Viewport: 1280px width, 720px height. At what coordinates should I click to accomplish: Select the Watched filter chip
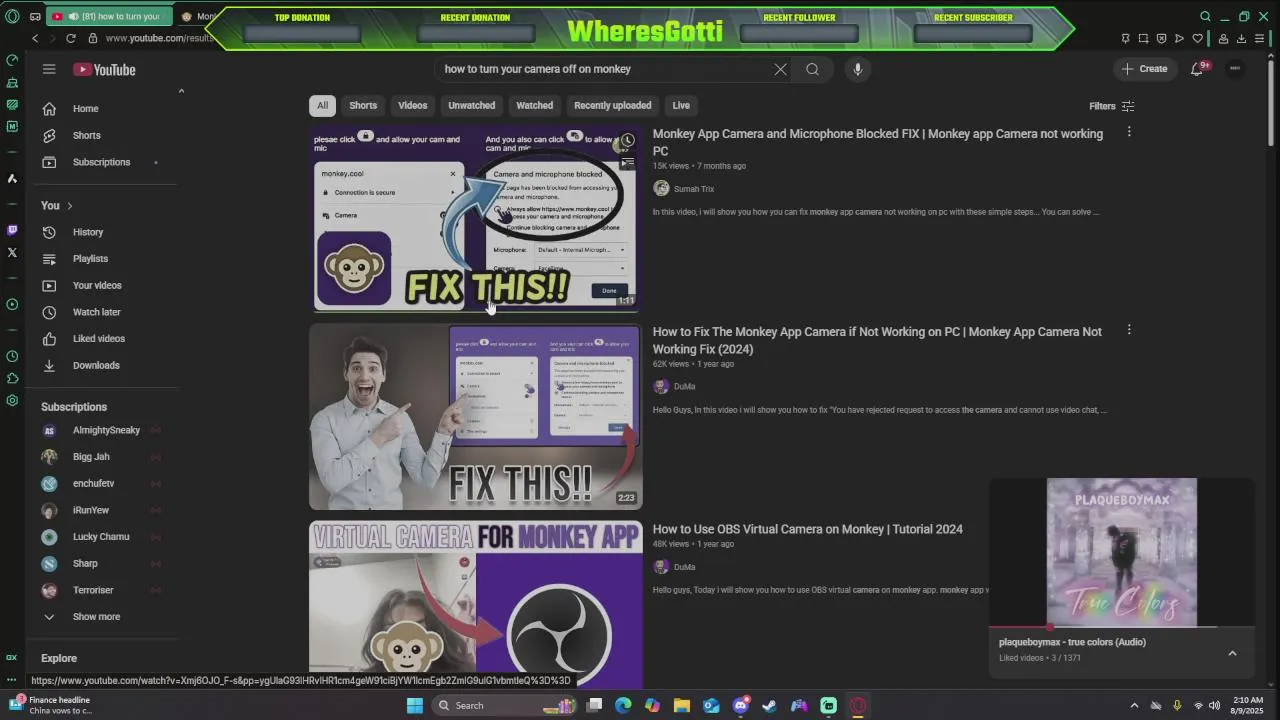[534, 105]
